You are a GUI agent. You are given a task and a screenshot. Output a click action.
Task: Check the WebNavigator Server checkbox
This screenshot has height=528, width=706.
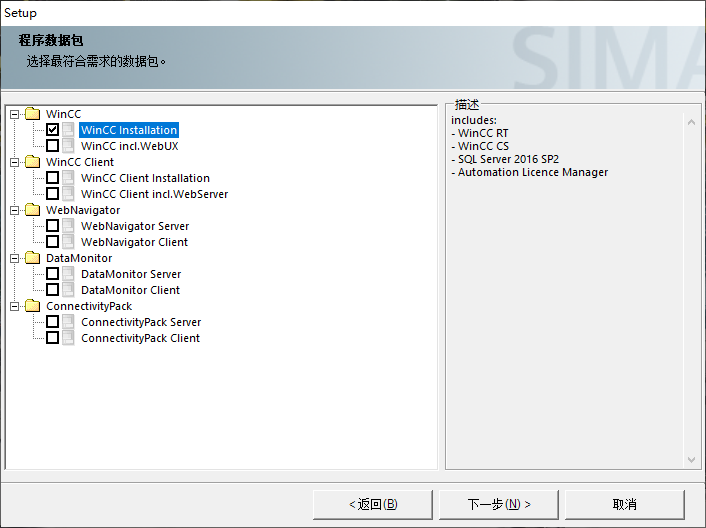tap(52, 226)
